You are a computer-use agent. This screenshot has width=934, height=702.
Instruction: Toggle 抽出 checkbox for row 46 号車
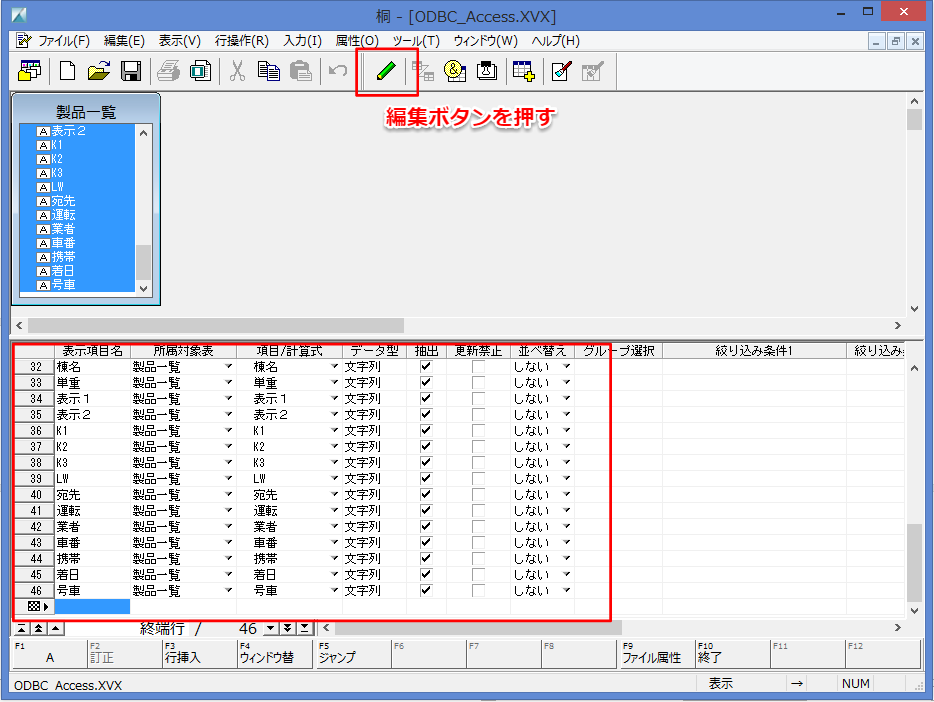(426, 591)
